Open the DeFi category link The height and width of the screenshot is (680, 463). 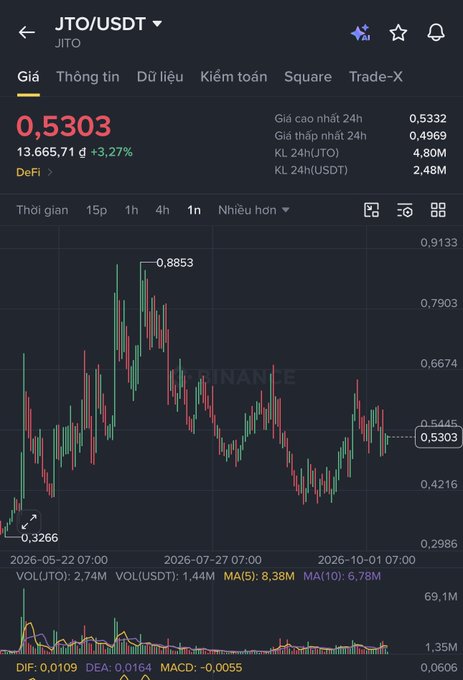tap(34, 172)
